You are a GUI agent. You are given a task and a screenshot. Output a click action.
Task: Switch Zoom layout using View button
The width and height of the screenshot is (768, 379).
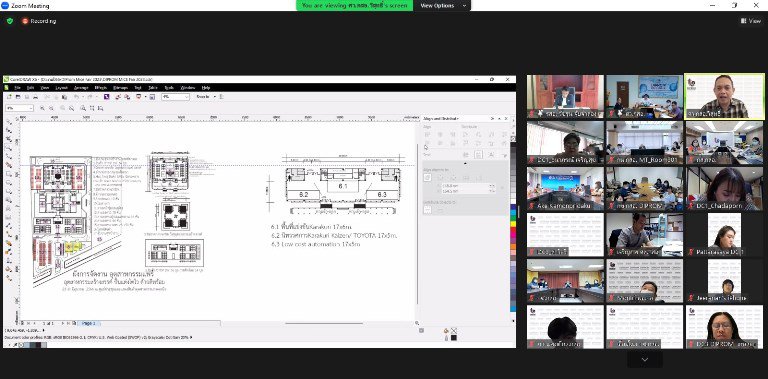[x=750, y=21]
